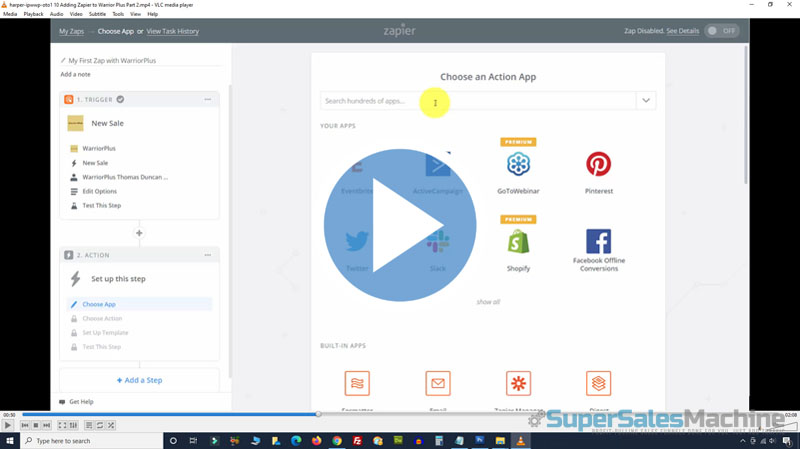This screenshot has width=800, height=449.
Task: Open the Tools menu
Action: point(118,14)
